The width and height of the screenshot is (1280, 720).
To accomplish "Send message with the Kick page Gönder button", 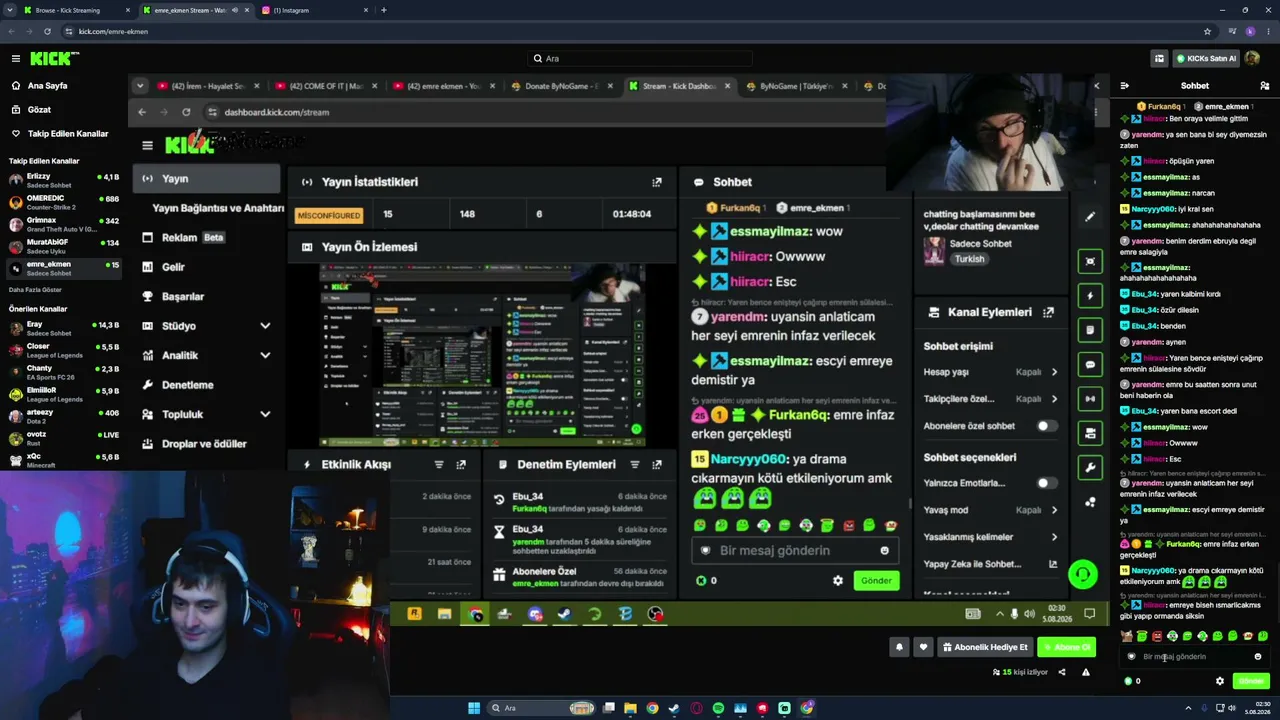I will (x=1251, y=681).
